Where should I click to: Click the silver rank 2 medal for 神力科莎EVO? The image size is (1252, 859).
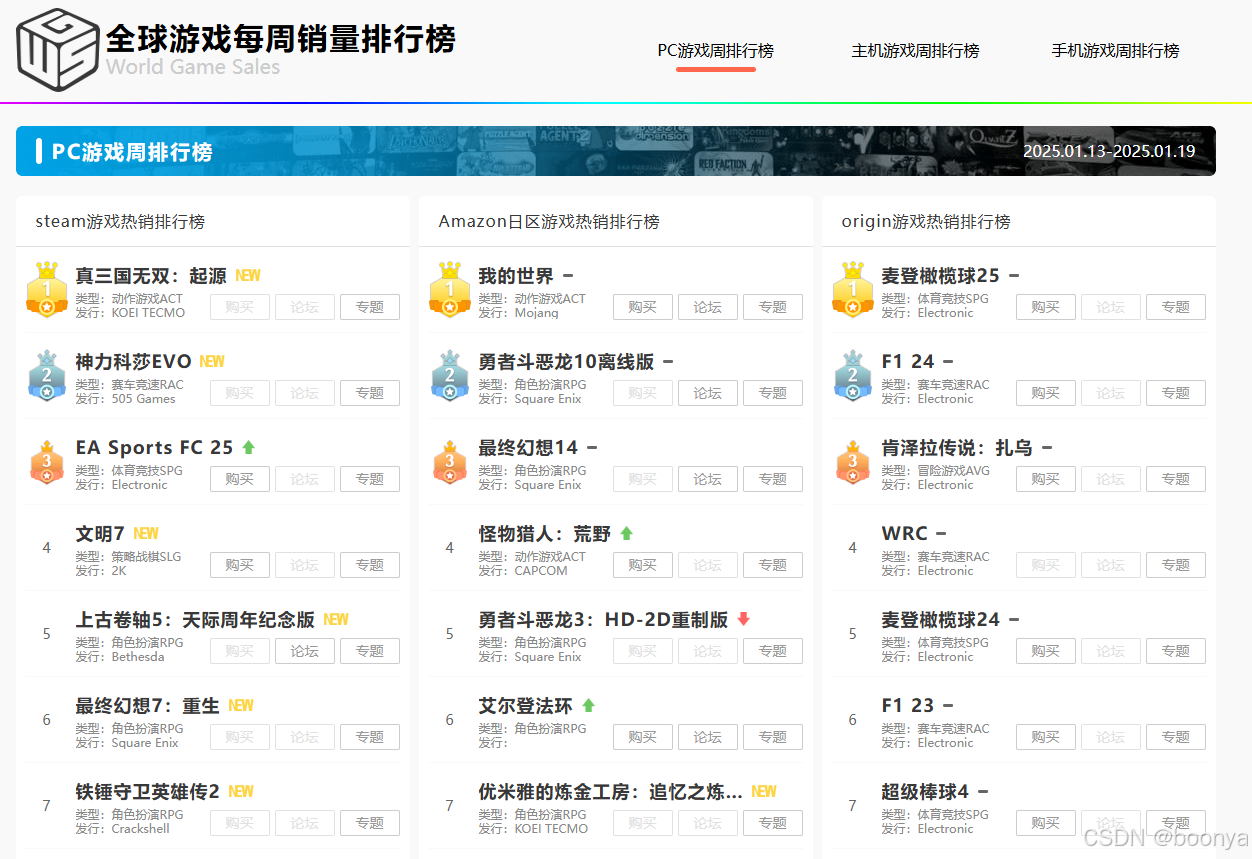click(x=46, y=376)
